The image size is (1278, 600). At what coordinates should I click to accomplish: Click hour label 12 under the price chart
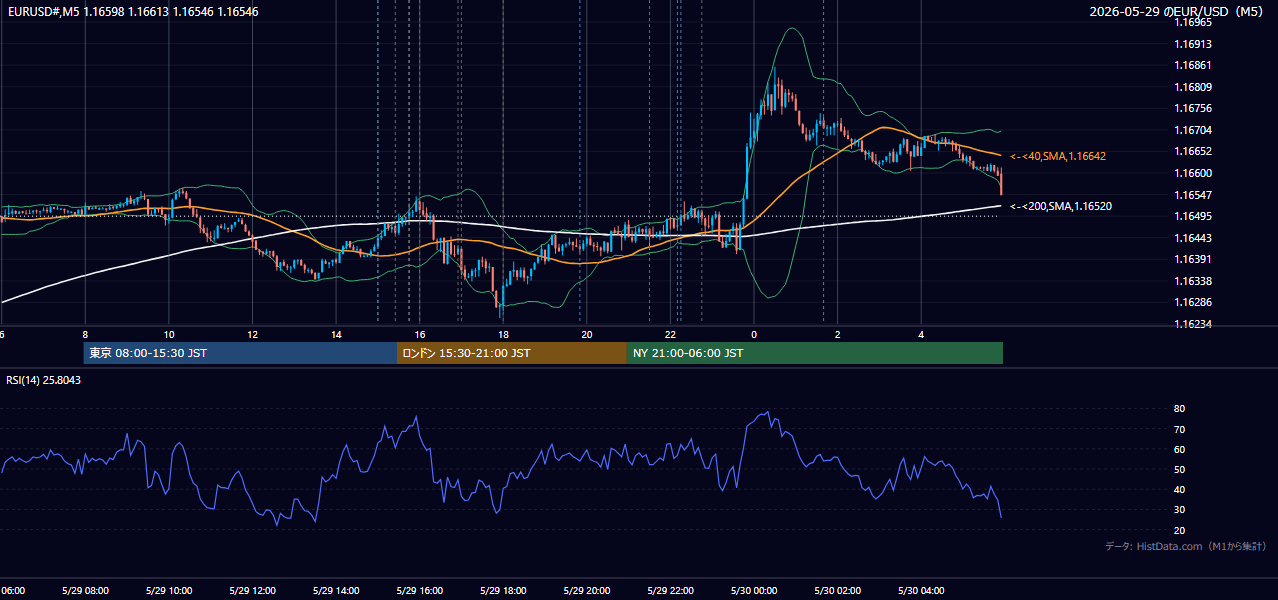[x=252, y=335]
